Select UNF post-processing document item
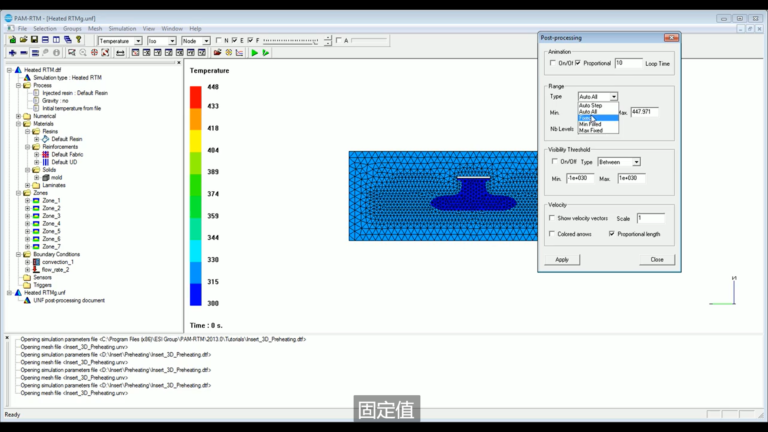The width and height of the screenshot is (768, 432). 69,300
